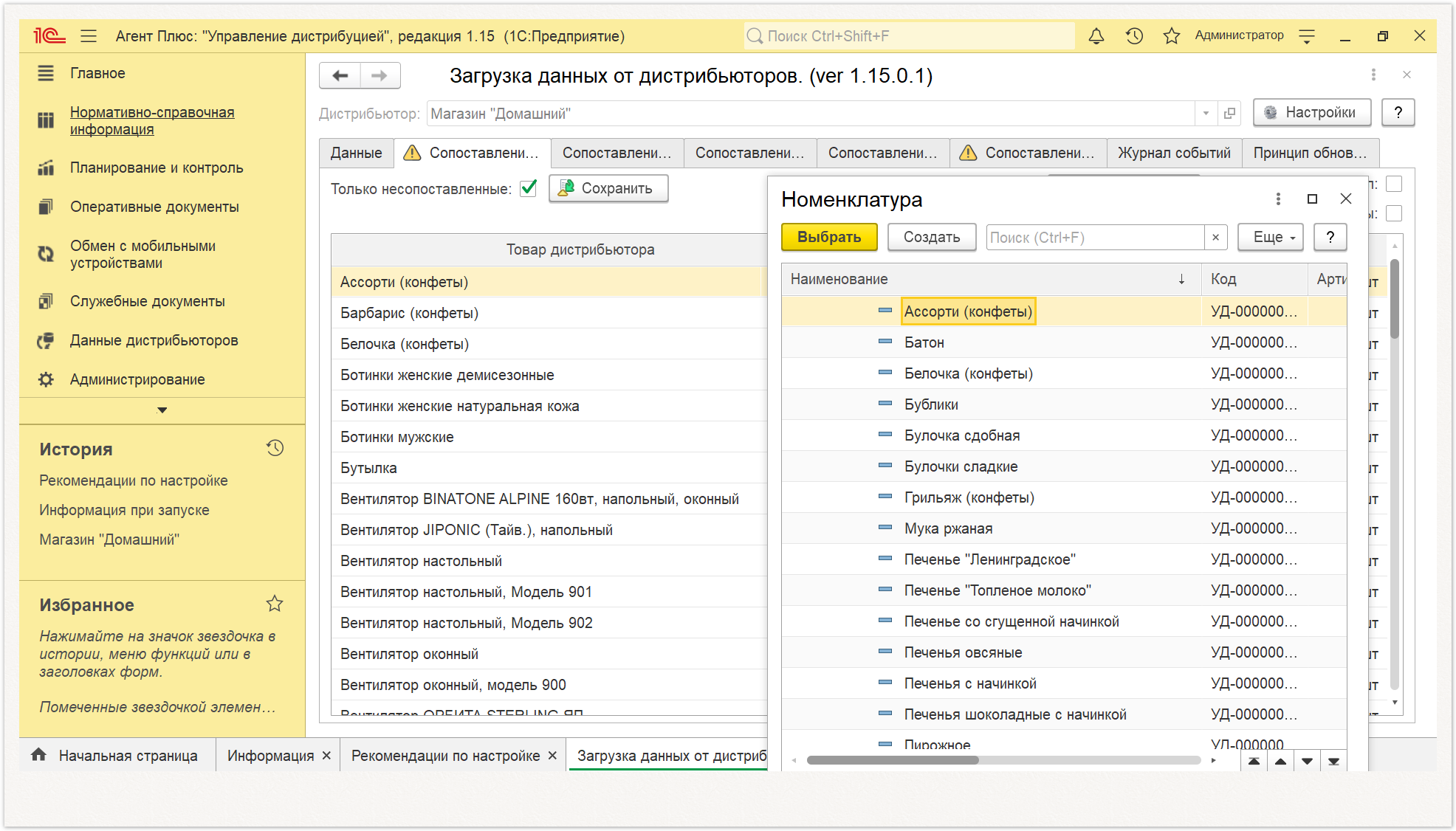Screen dimensions: 1456x831
Task: Click the help ? button in Номенклатура dialog
Action: (1330, 237)
